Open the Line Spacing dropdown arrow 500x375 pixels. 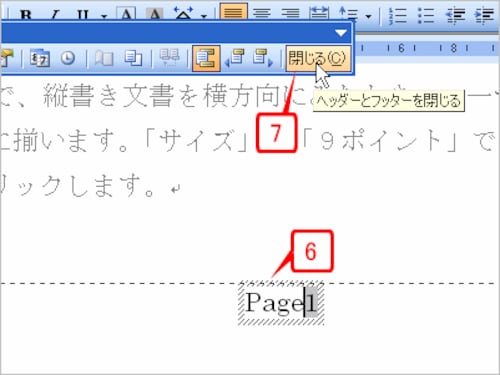coord(368,15)
